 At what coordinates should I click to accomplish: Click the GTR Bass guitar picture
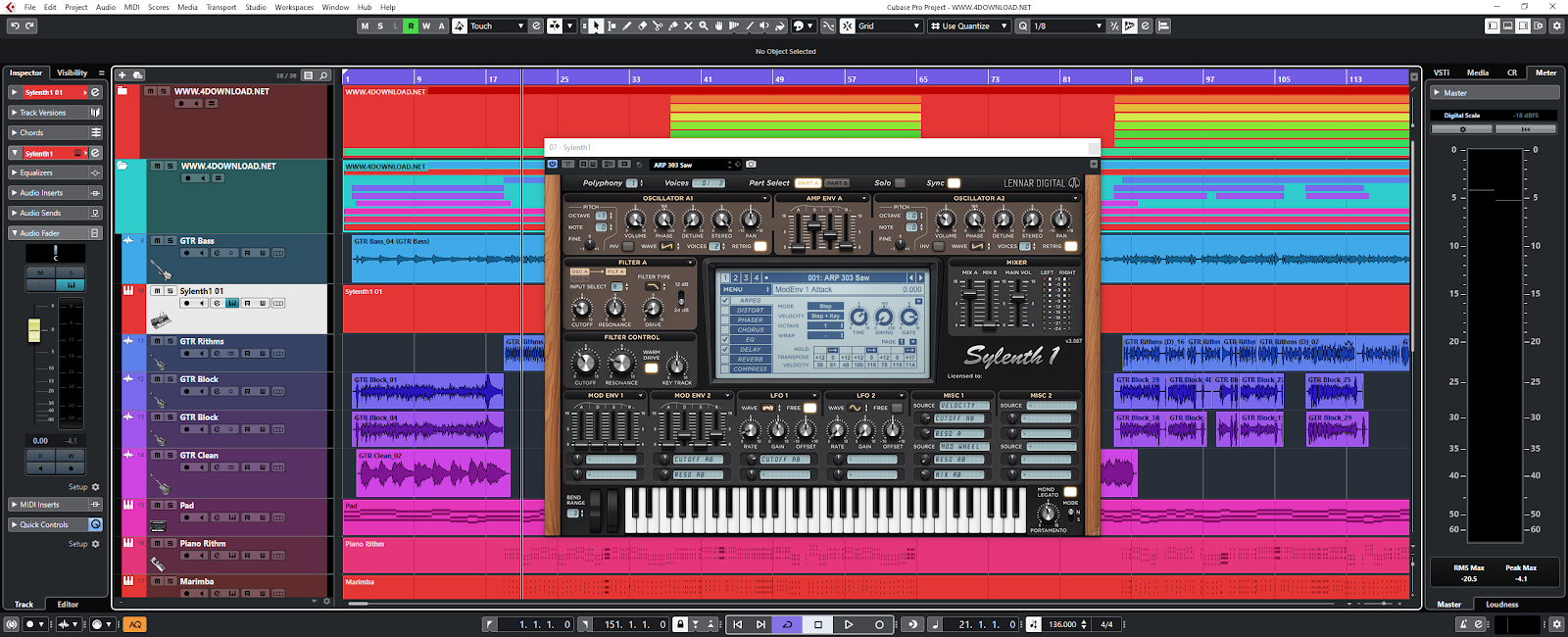click(161, 269)
